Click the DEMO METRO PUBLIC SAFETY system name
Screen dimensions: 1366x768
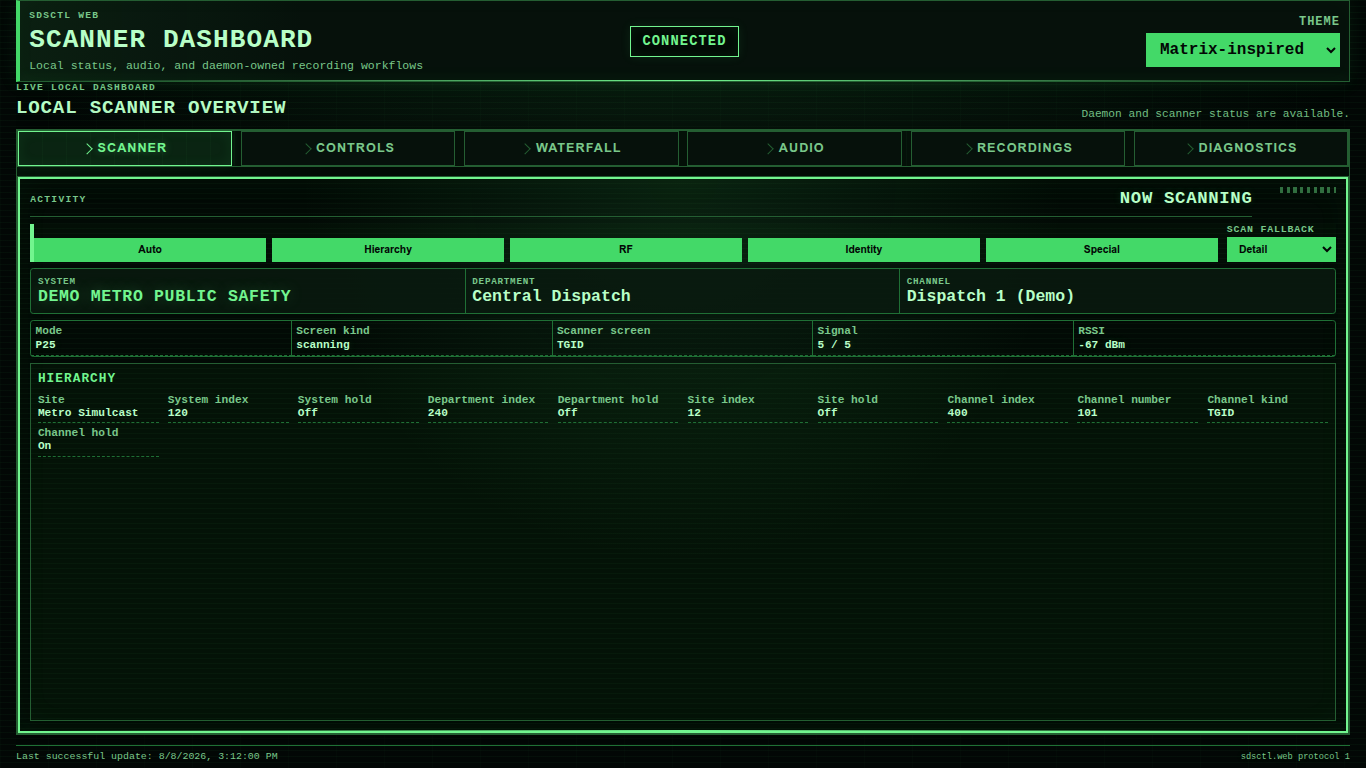tap(164, 296)
